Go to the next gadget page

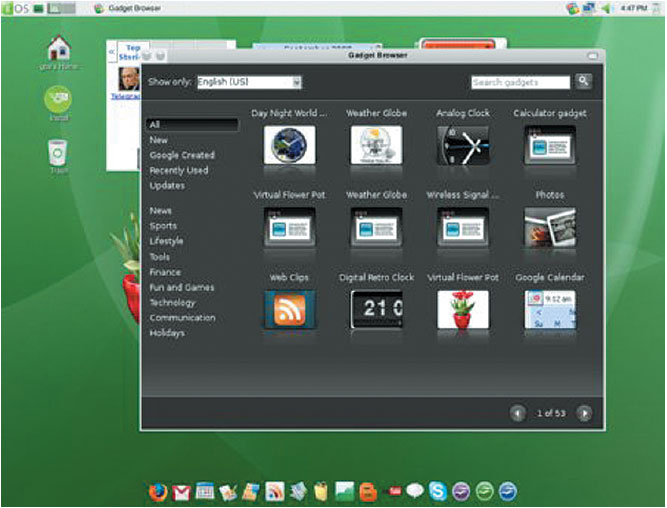(584, 413)
